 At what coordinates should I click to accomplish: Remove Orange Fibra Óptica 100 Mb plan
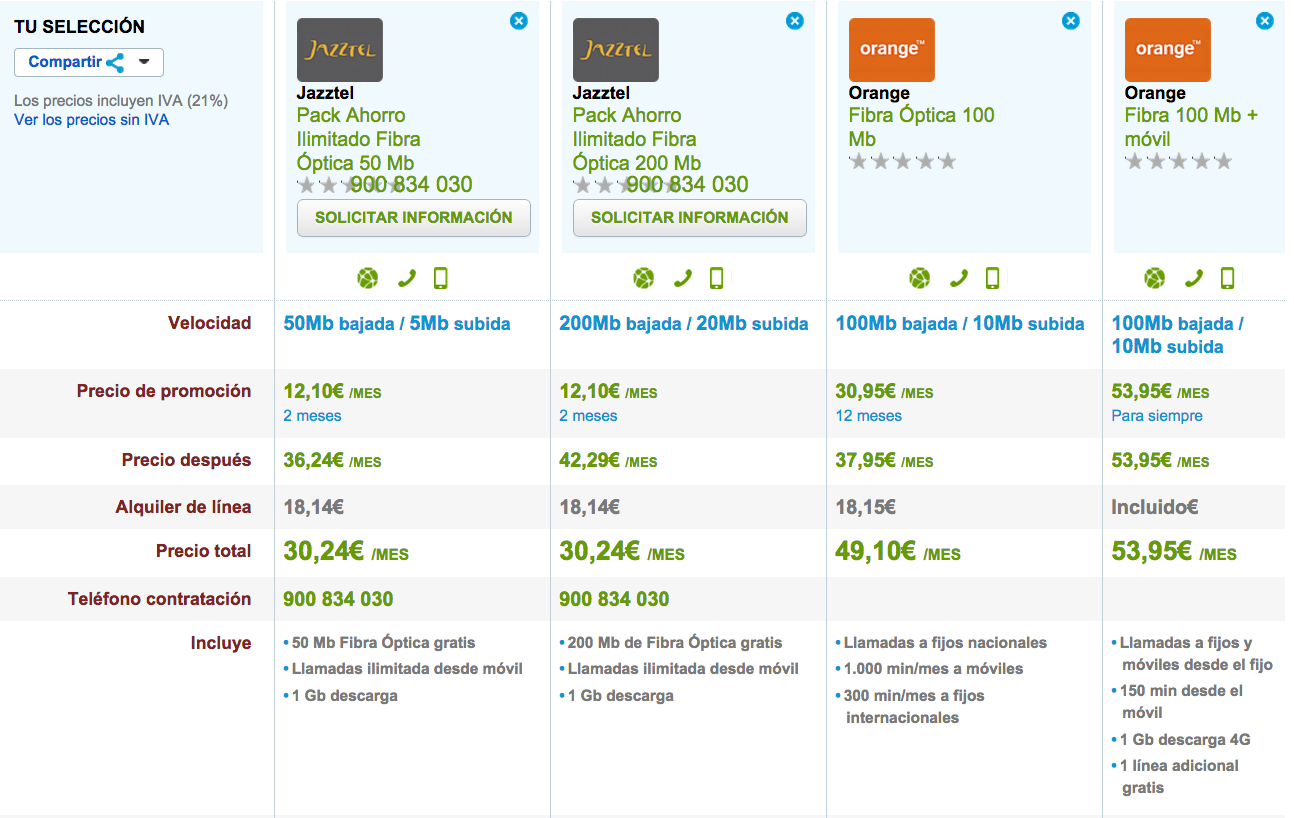1071,20
